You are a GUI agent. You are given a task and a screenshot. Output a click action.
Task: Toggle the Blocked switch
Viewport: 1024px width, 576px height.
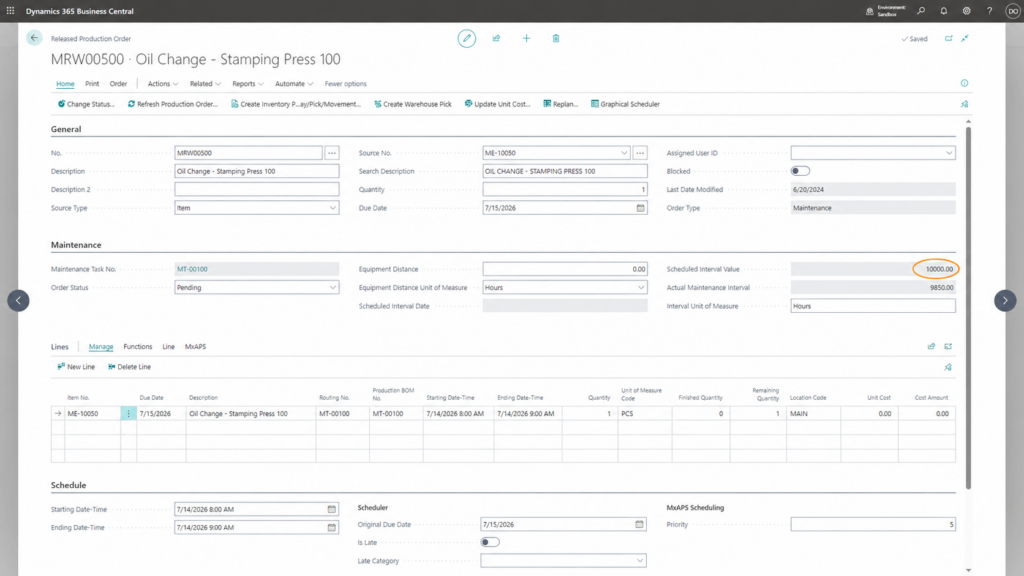pos(800,171)
